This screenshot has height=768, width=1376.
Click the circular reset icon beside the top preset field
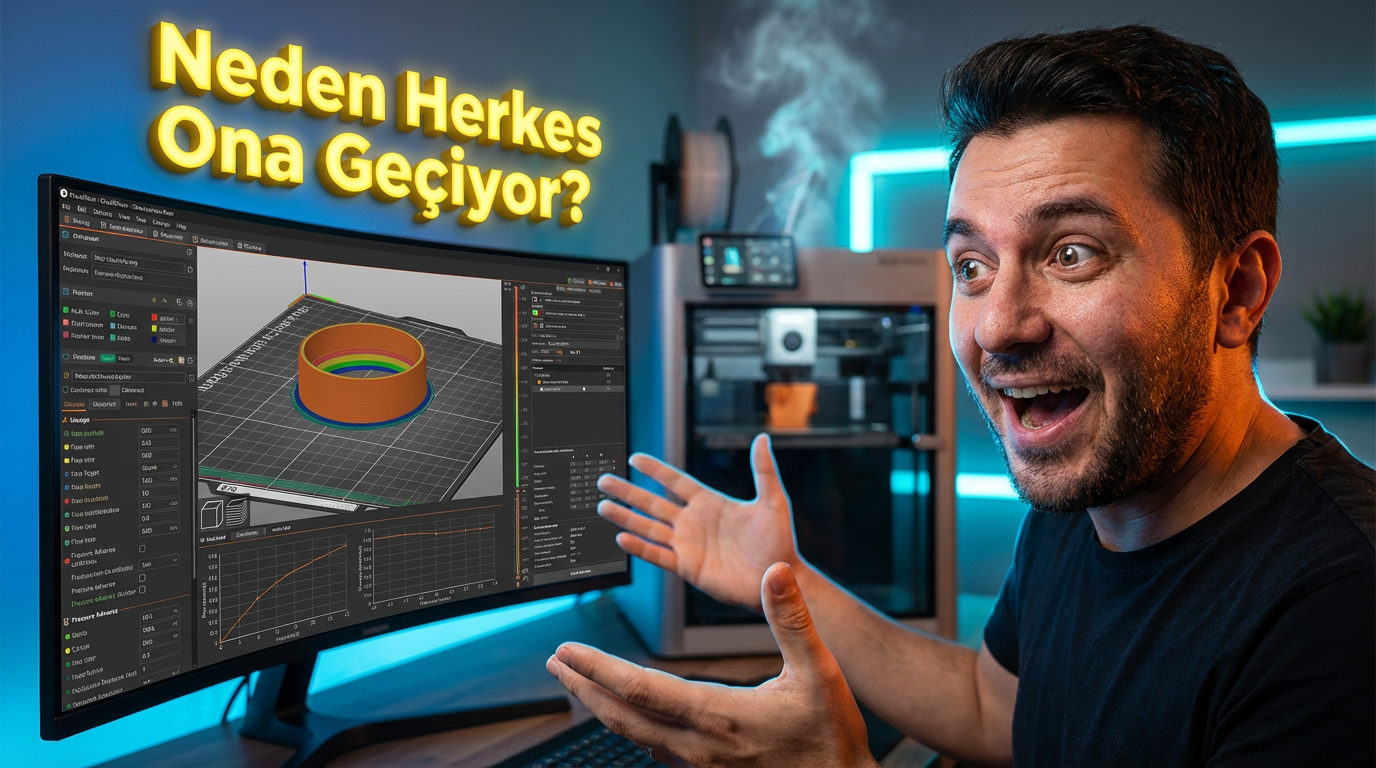[x=189, y=254]
